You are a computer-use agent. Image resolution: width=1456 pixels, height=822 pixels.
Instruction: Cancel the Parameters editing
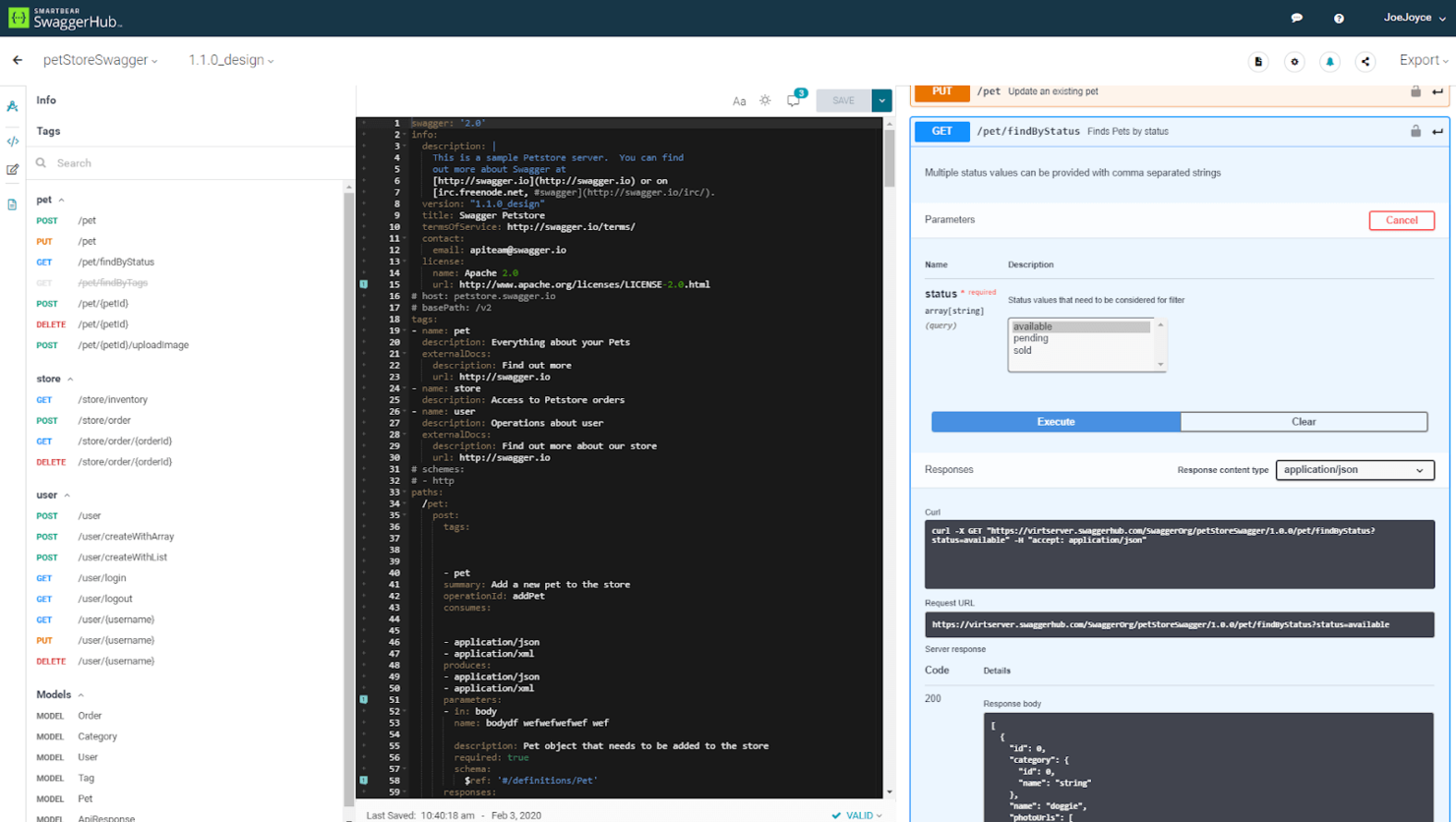(1401, 220)
